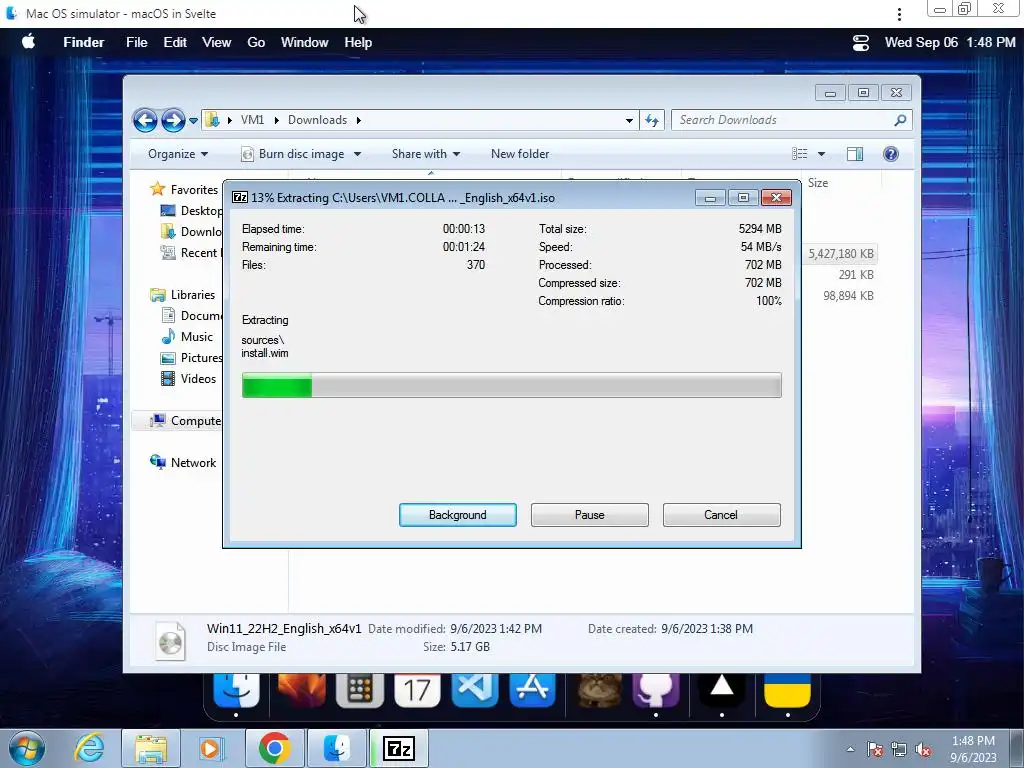Screen dimensions: 1024x768
Task: Expand the address bar history dropdown
Action: pos(629,121)
